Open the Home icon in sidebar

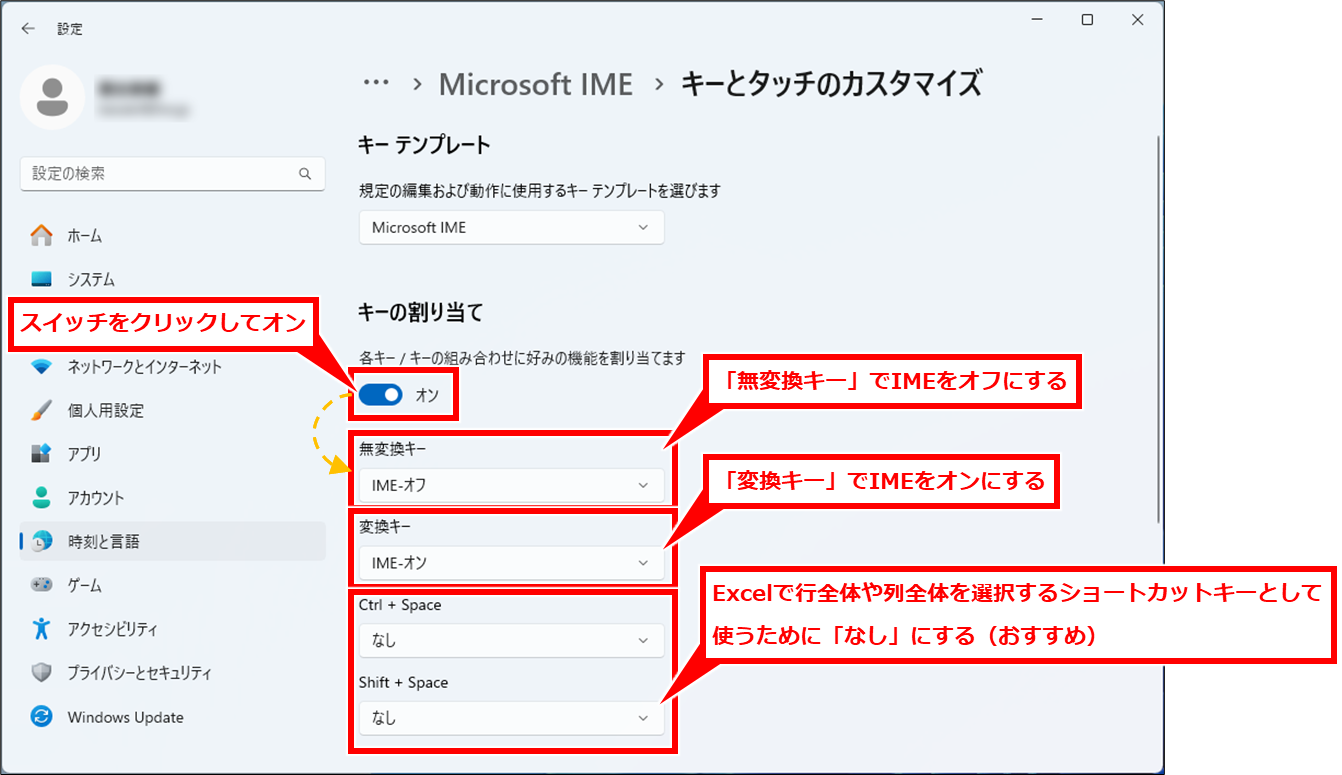[41, 236]
